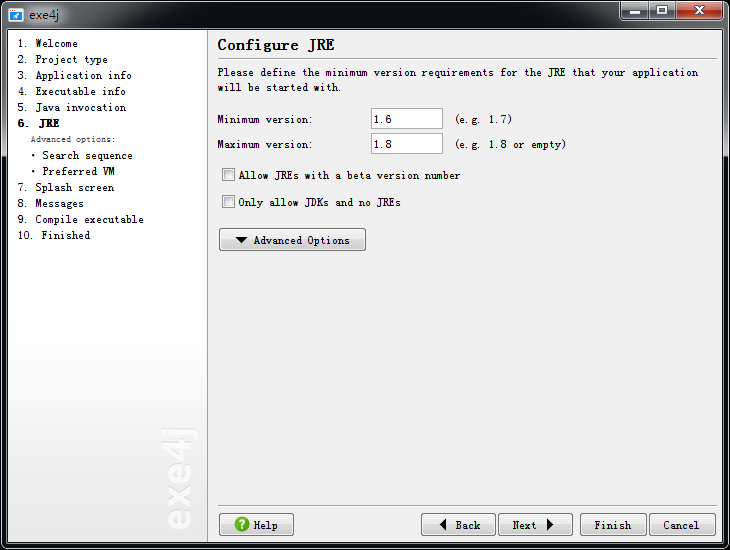Maximize the exe4j window
Viewport: 730px width, 550px height.
[662, 11]
